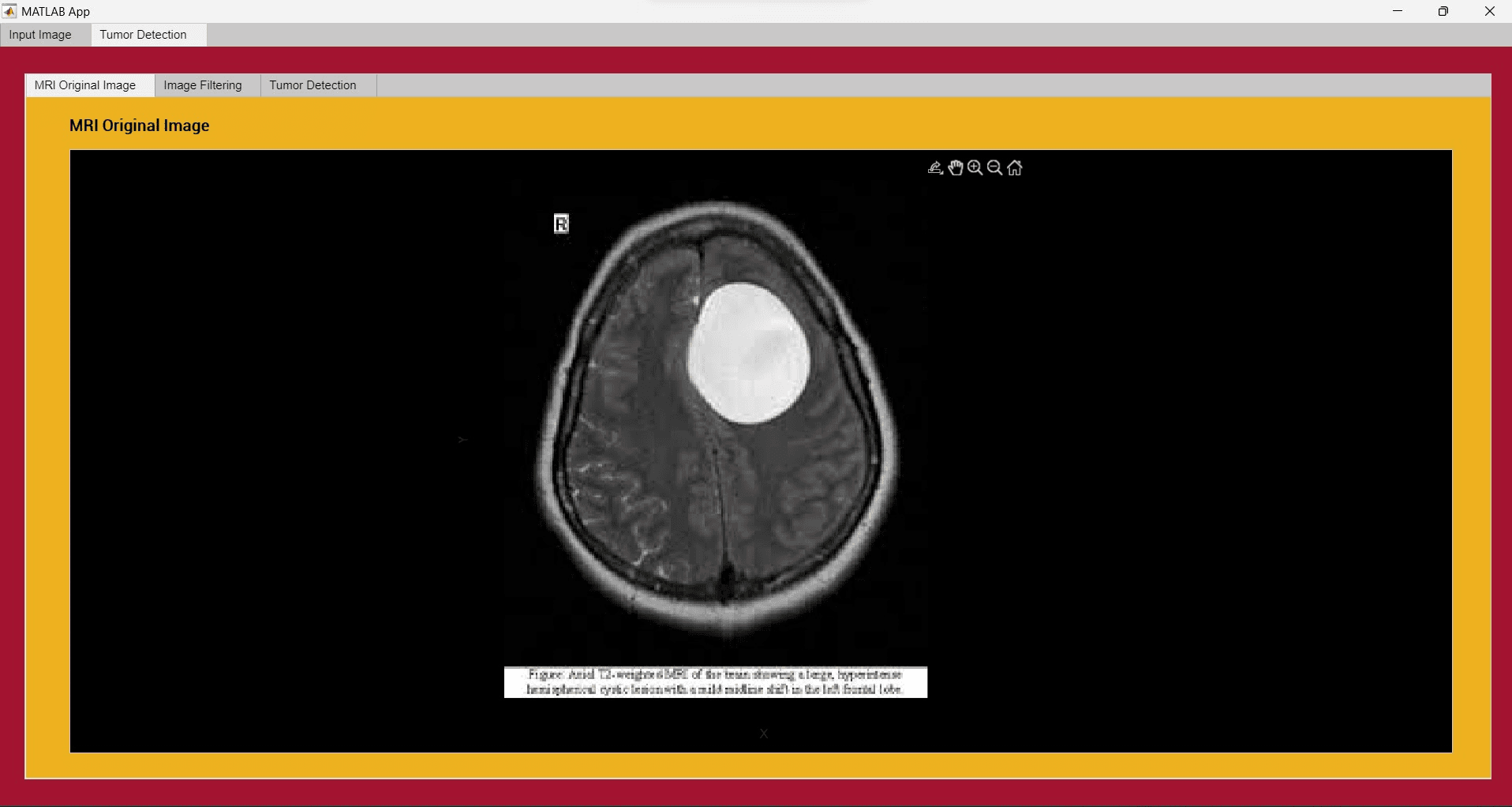The width and height of the screenshot is (1512, 807).
Task: Close the MATLAB App window
Action: (1490, 11)
